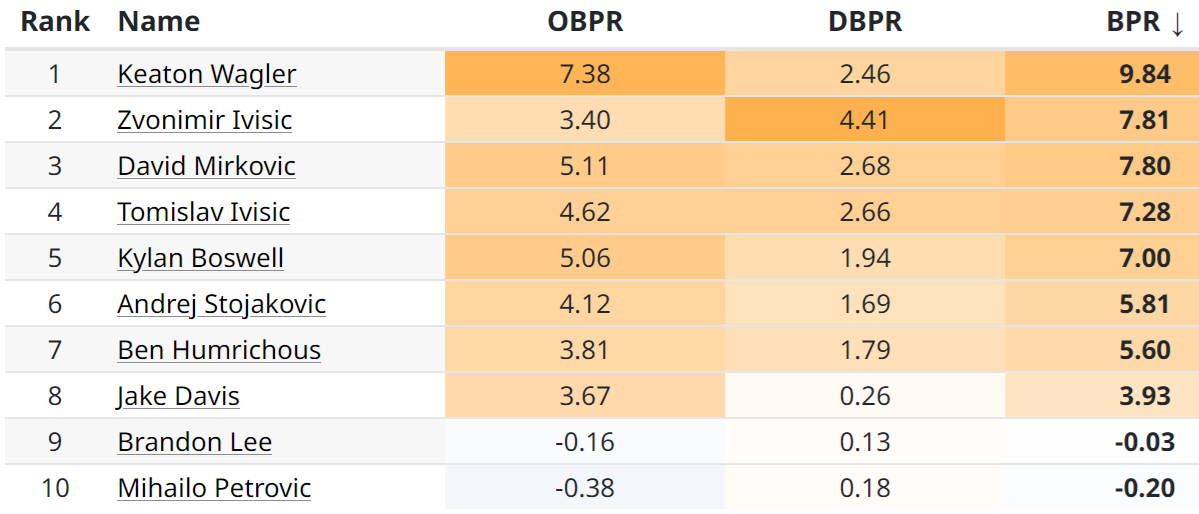Open Keaton Wagler's player page
1199x514 pixels.
point(207,74)
